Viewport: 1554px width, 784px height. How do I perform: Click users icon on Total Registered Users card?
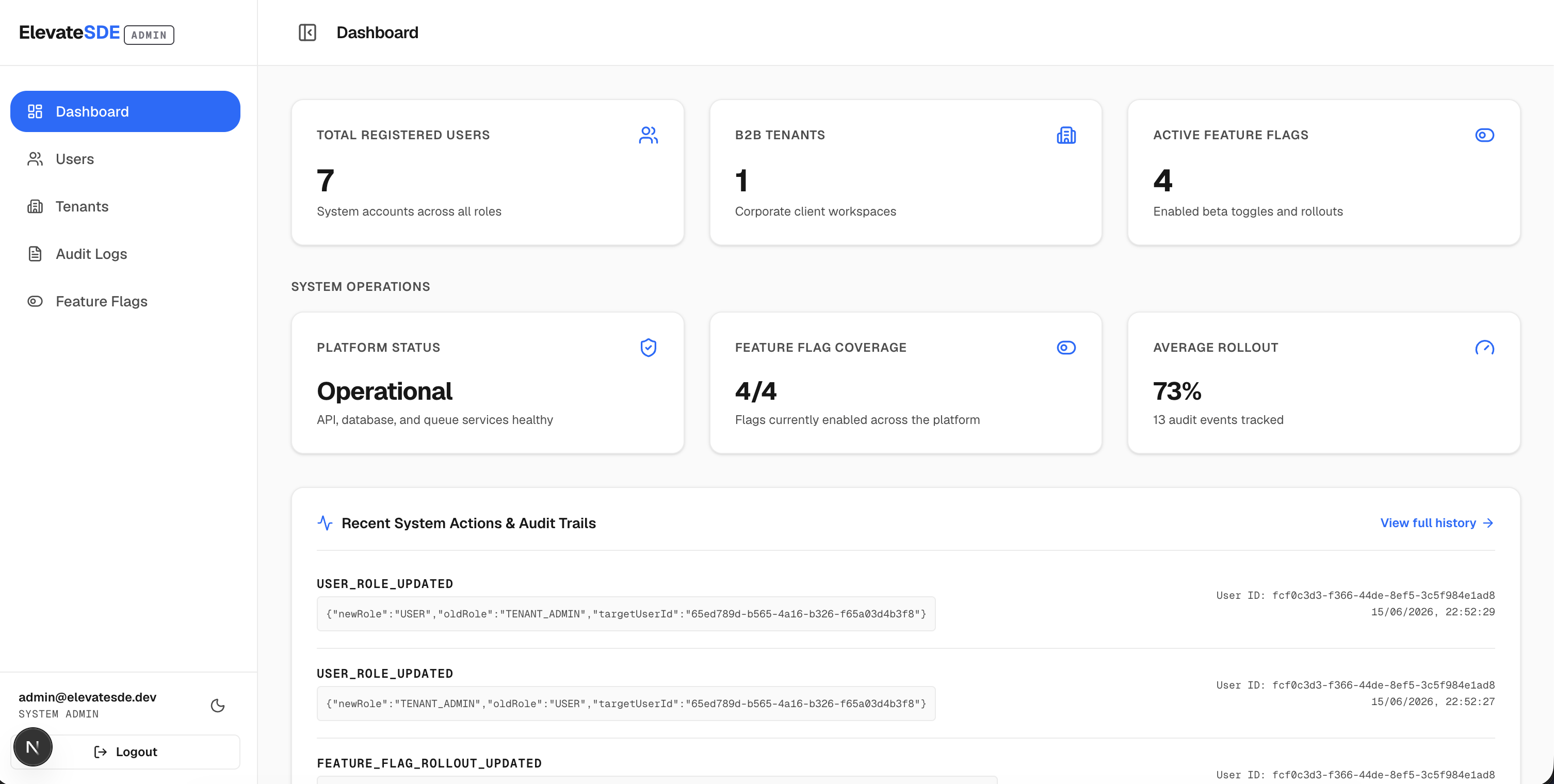pos(649,135)
